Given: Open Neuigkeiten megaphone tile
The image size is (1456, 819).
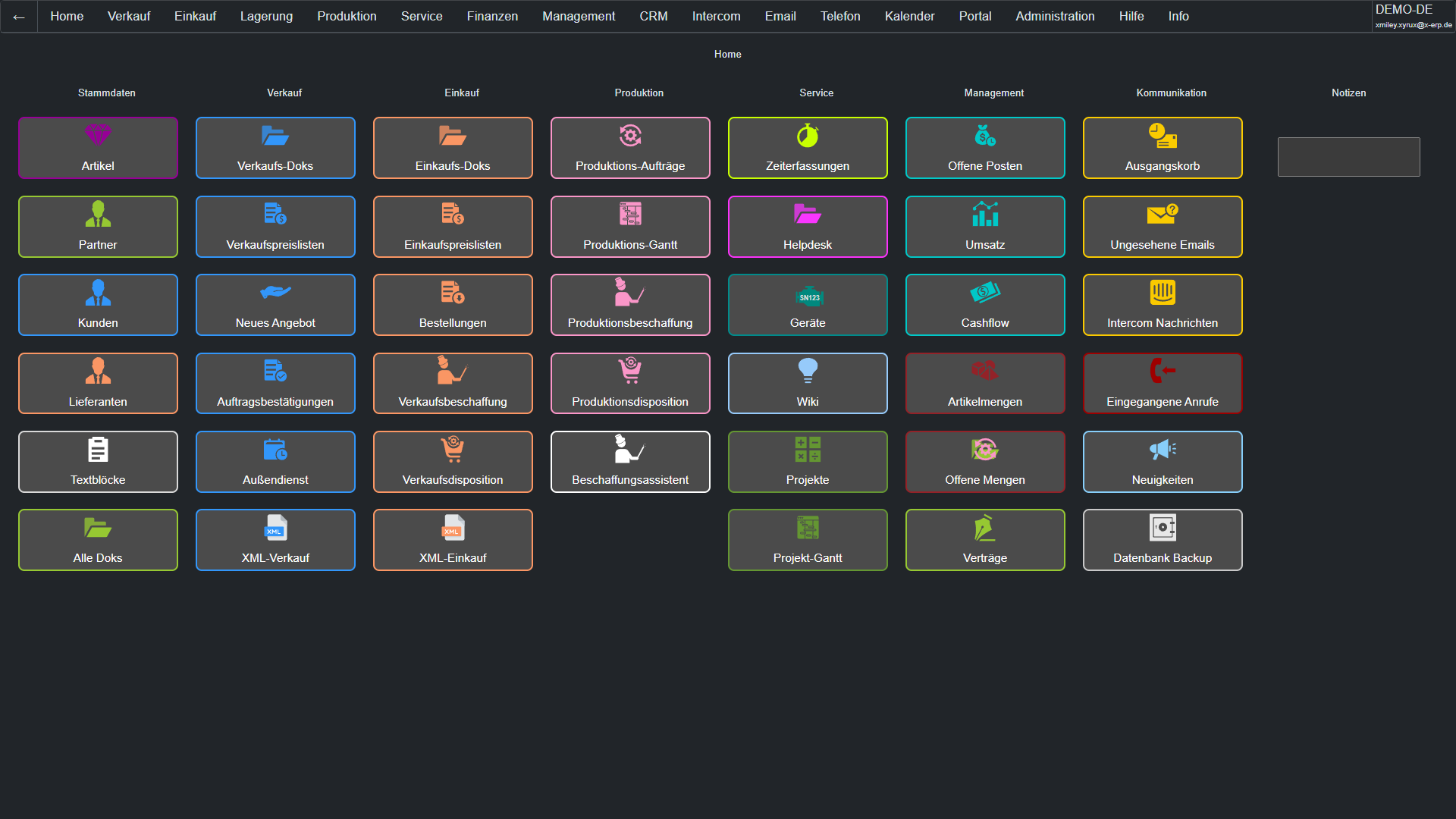Looking at the screenshot, I should click(1163, 462).
